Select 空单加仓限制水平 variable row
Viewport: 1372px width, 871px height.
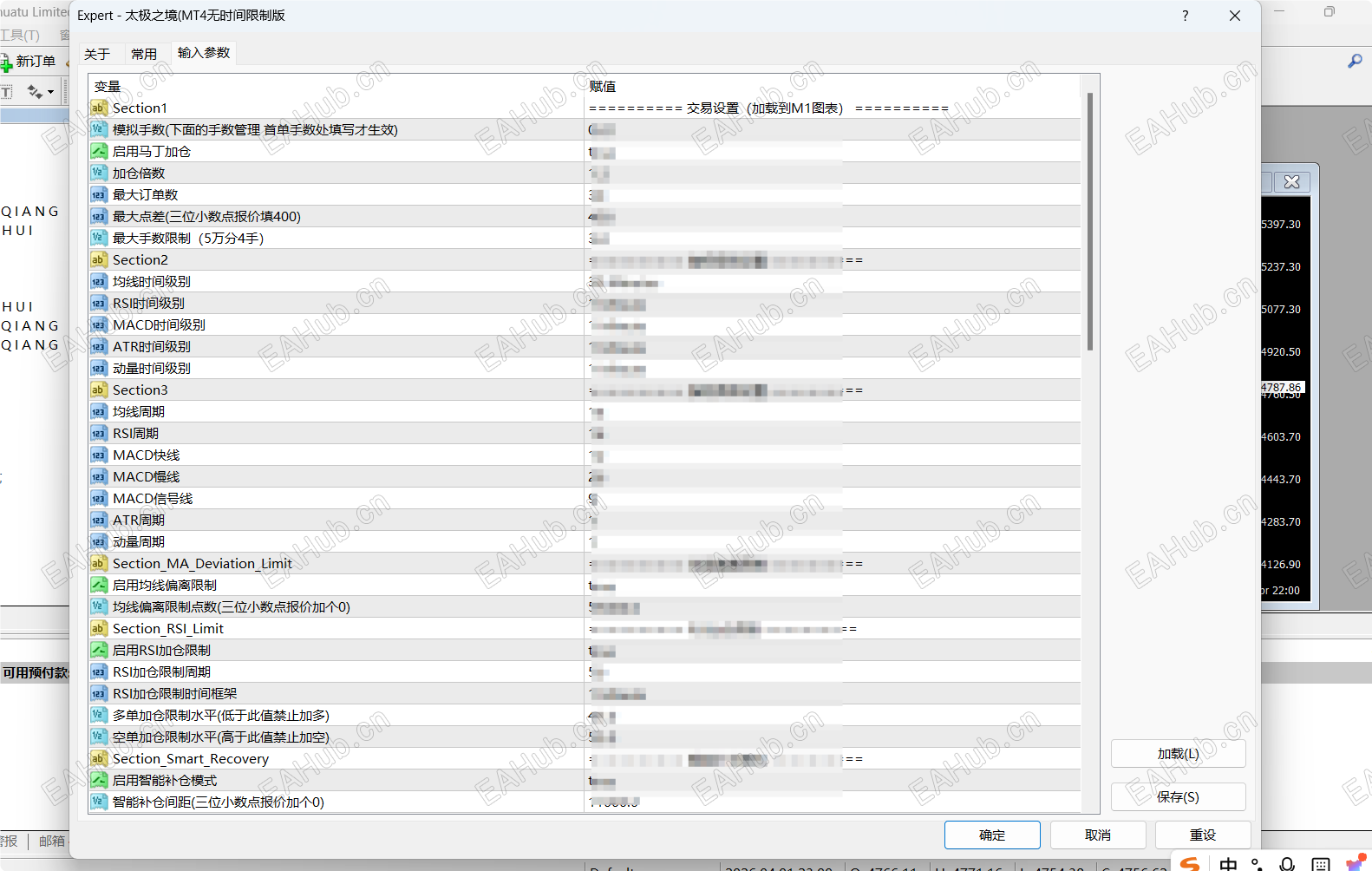(x=585, y=737)
